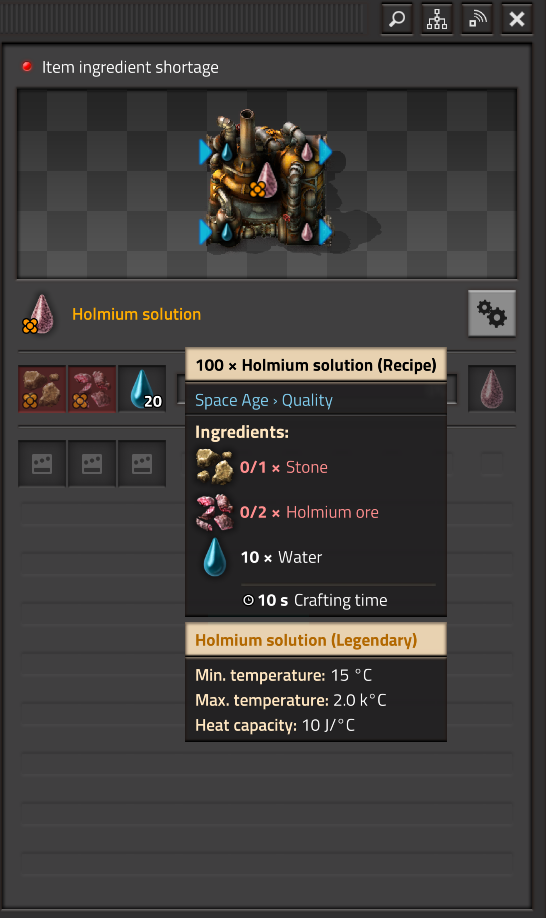Select the first empty module slot
This screenshot has width=546, height=918.
(42, 464)
